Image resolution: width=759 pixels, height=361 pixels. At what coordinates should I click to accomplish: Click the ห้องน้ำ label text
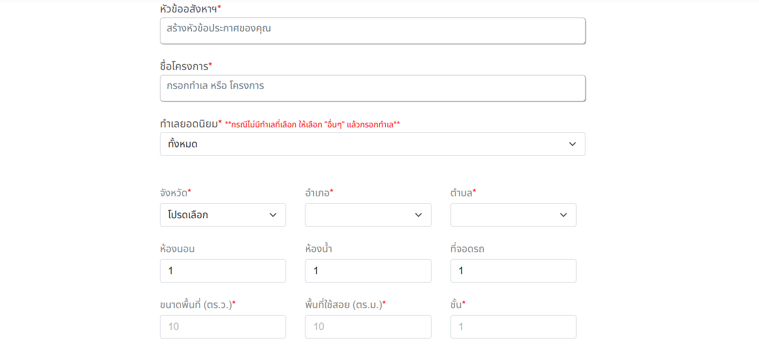319,249
